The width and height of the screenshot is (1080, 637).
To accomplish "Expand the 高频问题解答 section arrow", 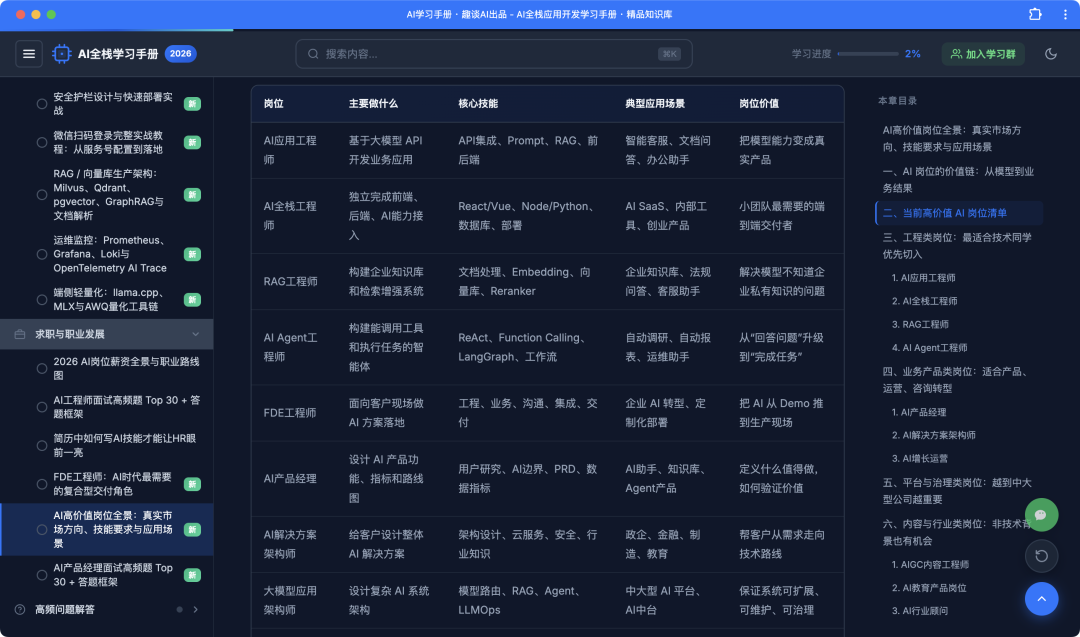I will (196, 609).
